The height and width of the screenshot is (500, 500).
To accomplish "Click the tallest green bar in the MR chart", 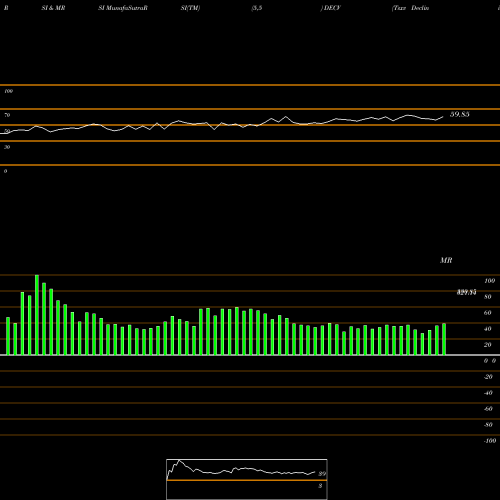I will 37,315.
